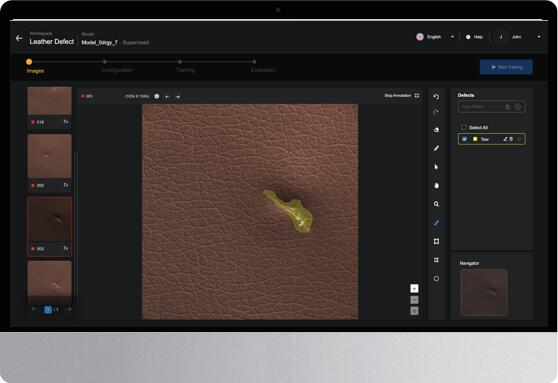Click the Navigator preview image
The width and height of the screenshot is (558, 383).
click(x=484, y=292)
